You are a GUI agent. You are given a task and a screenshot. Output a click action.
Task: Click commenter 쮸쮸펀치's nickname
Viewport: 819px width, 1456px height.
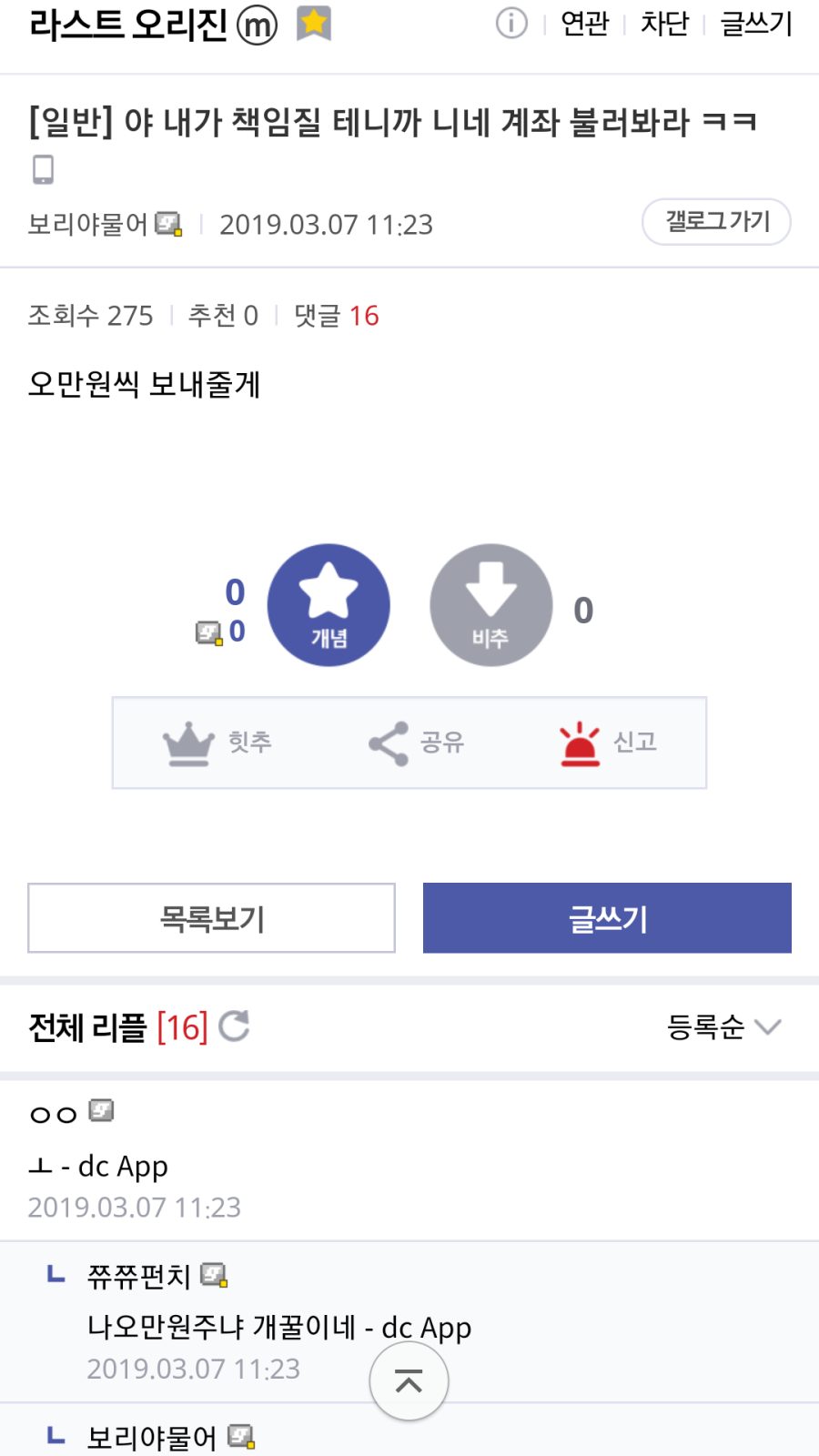(x=138, y=1277)
